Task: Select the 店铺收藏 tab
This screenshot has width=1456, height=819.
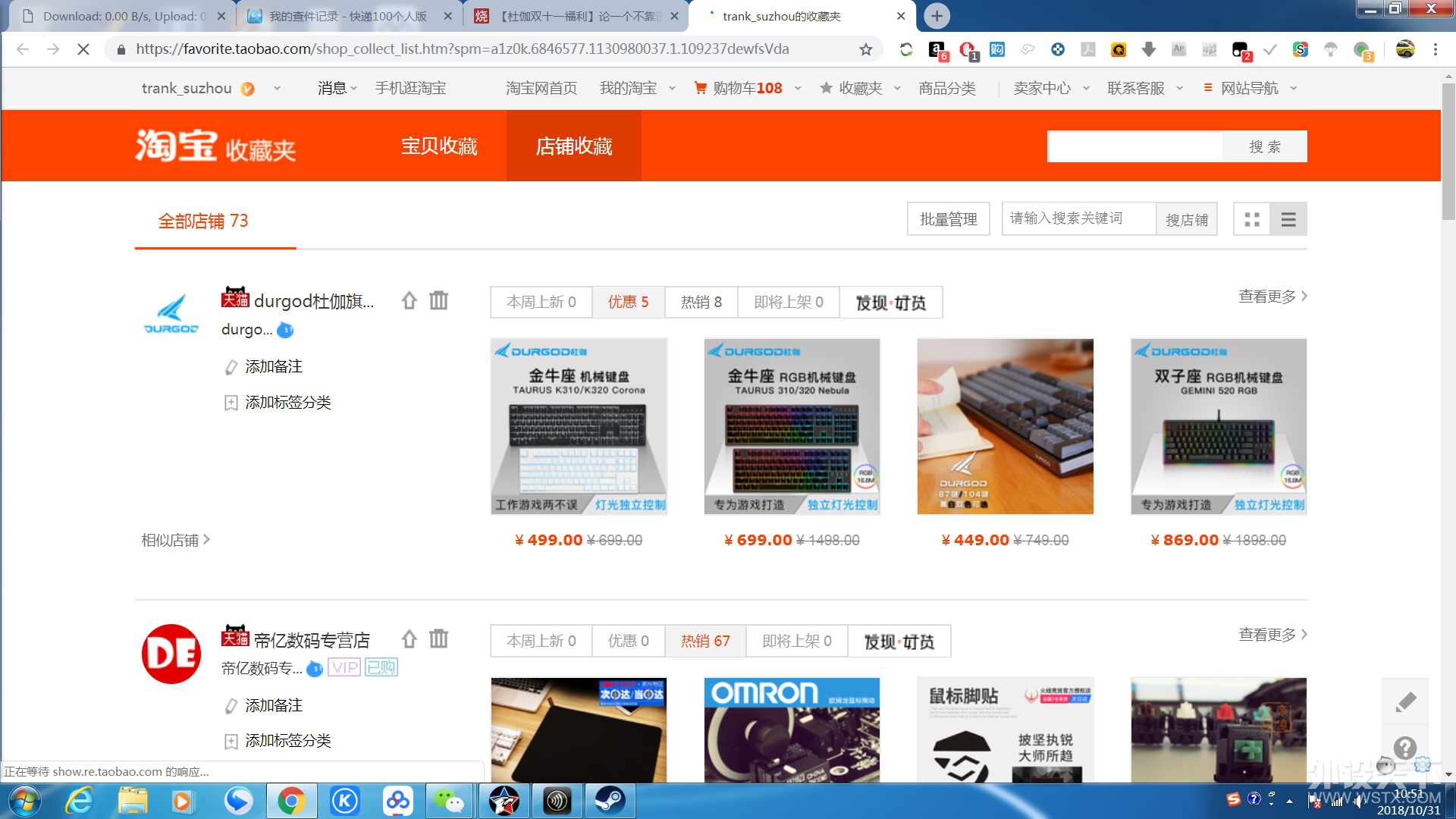Action: coord(574,146)
